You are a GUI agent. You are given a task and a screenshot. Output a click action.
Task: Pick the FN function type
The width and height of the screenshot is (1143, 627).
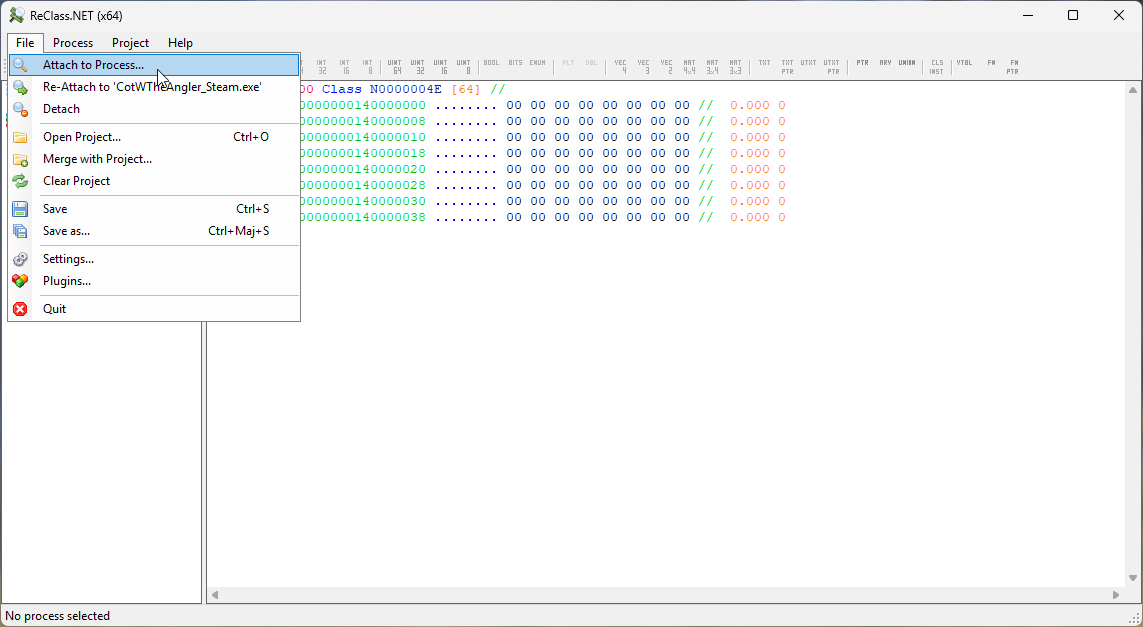tap(991, 63)
